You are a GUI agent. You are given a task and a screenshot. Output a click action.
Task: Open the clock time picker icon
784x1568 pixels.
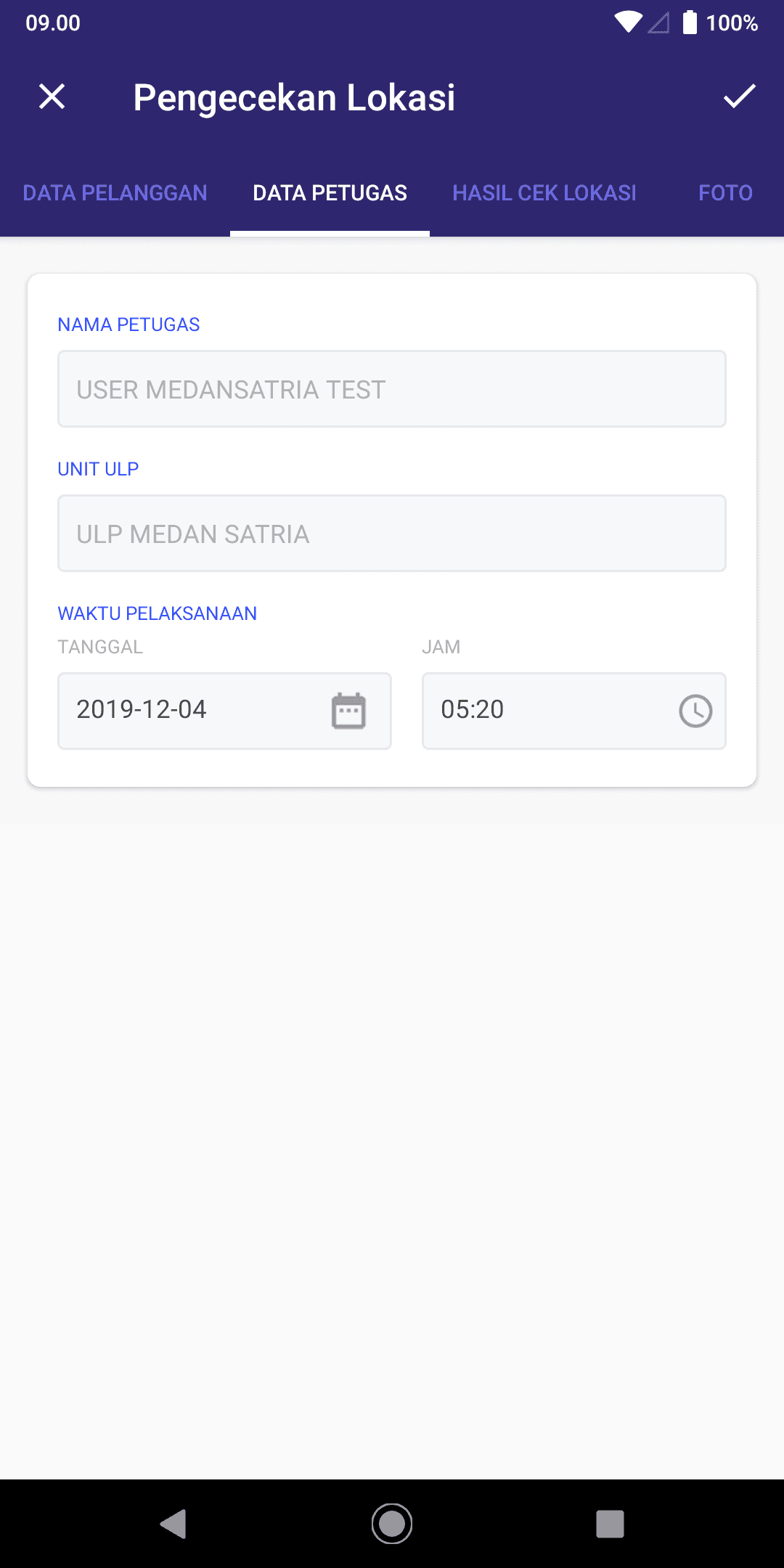695,711
